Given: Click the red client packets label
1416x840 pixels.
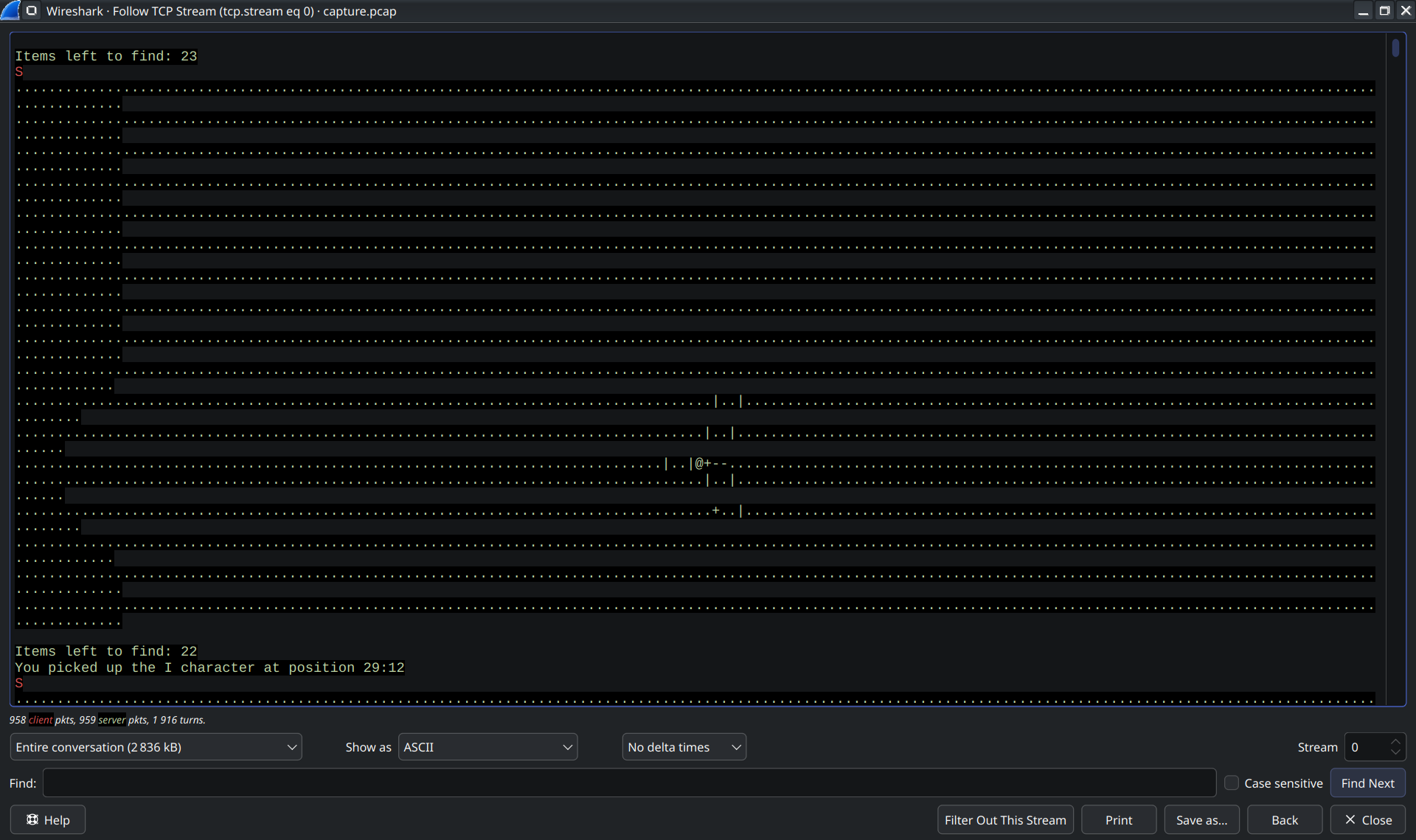Looking at the screenshot, I should click(40, 720).
